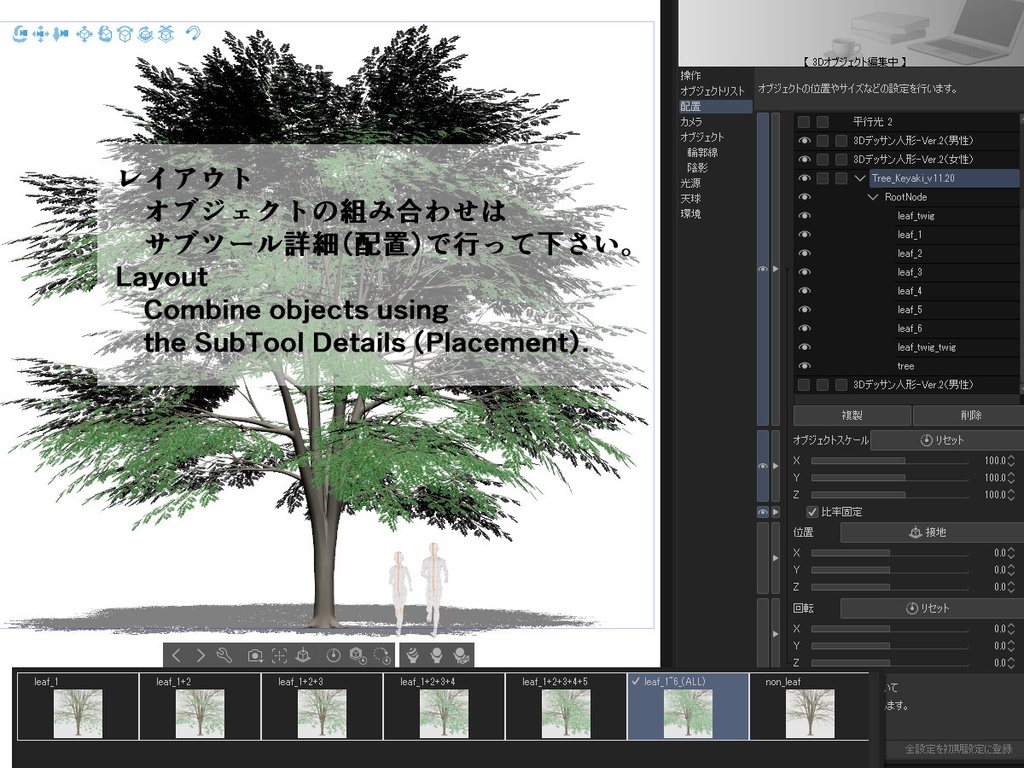Select the object move tool
1024x768 pixels.
tap(83, 34)
